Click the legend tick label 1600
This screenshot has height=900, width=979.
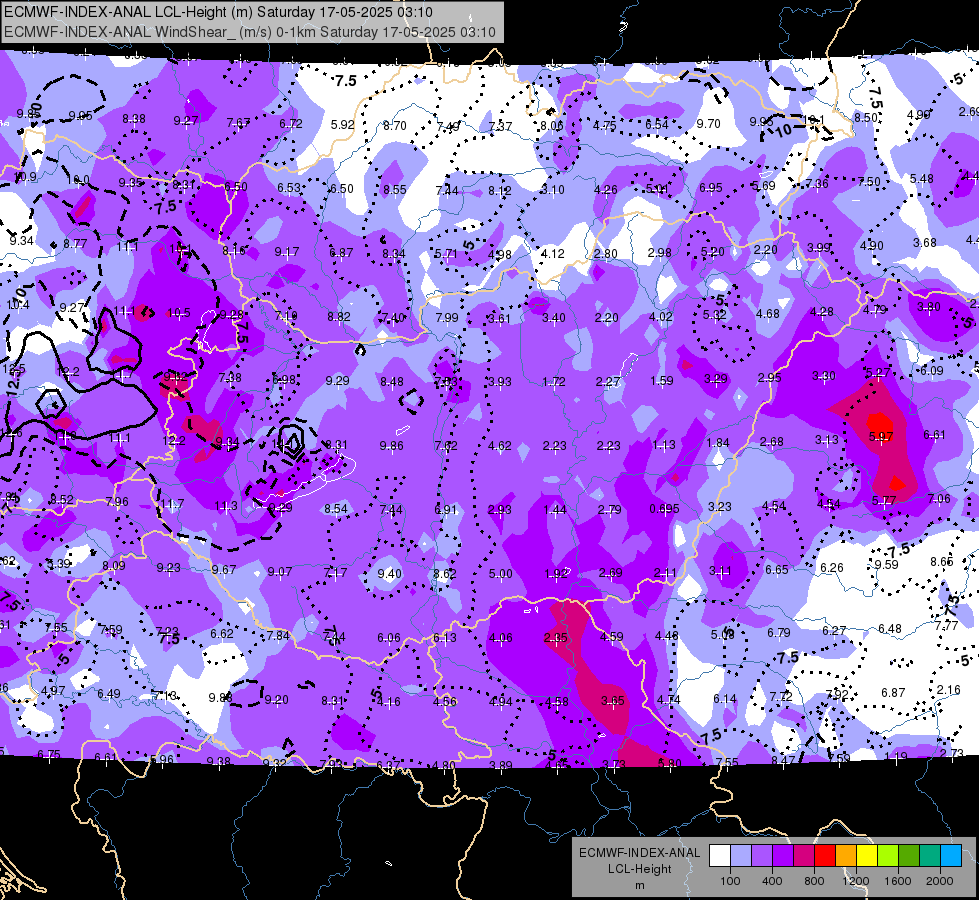pos(898,881)
